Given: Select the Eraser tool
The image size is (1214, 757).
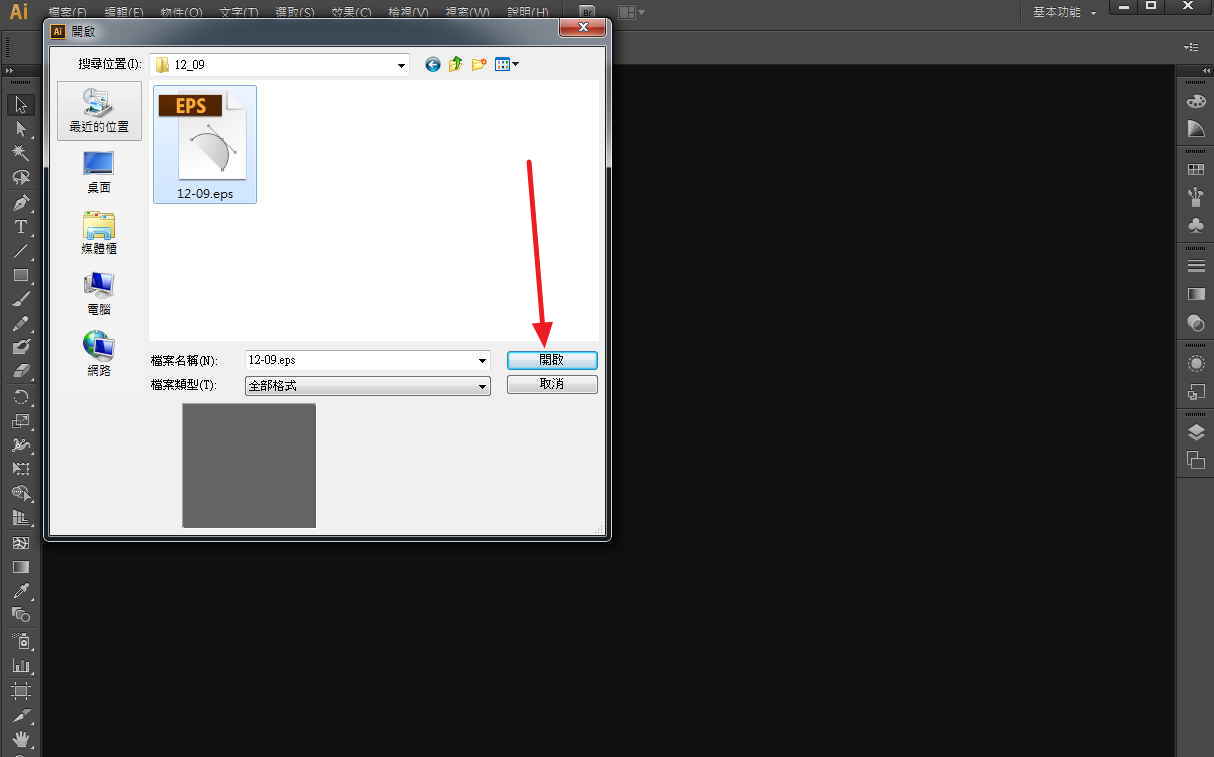Looking at the screenshot, I should click(20, 372).
